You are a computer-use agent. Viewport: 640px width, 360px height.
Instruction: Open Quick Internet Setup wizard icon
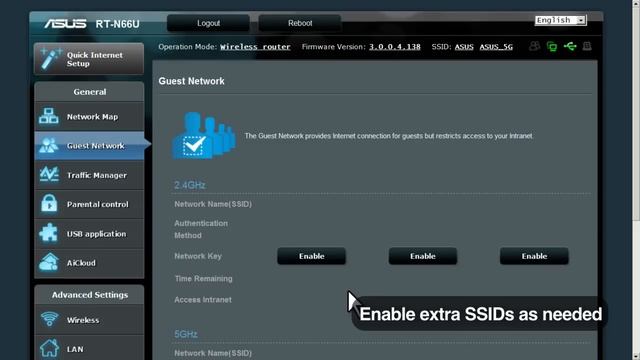click(x=51, y=59)
